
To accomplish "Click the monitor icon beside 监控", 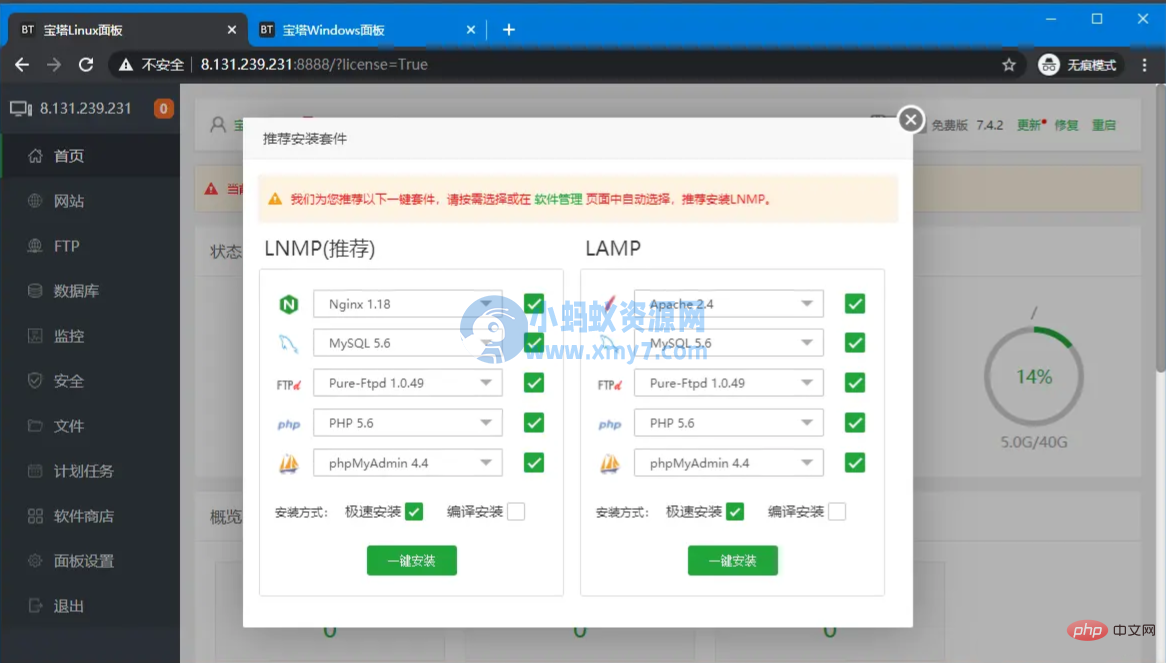I will (35, 336).
